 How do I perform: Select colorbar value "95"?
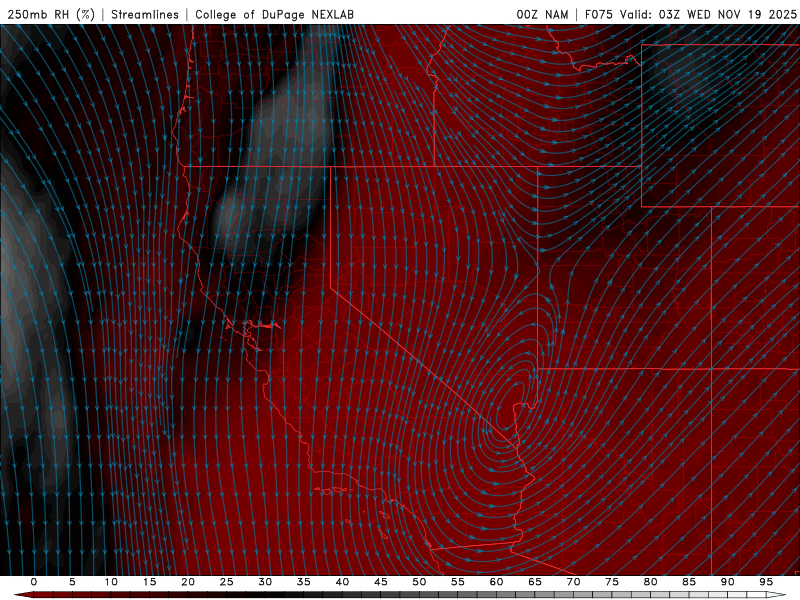click(x=766, y=582)
